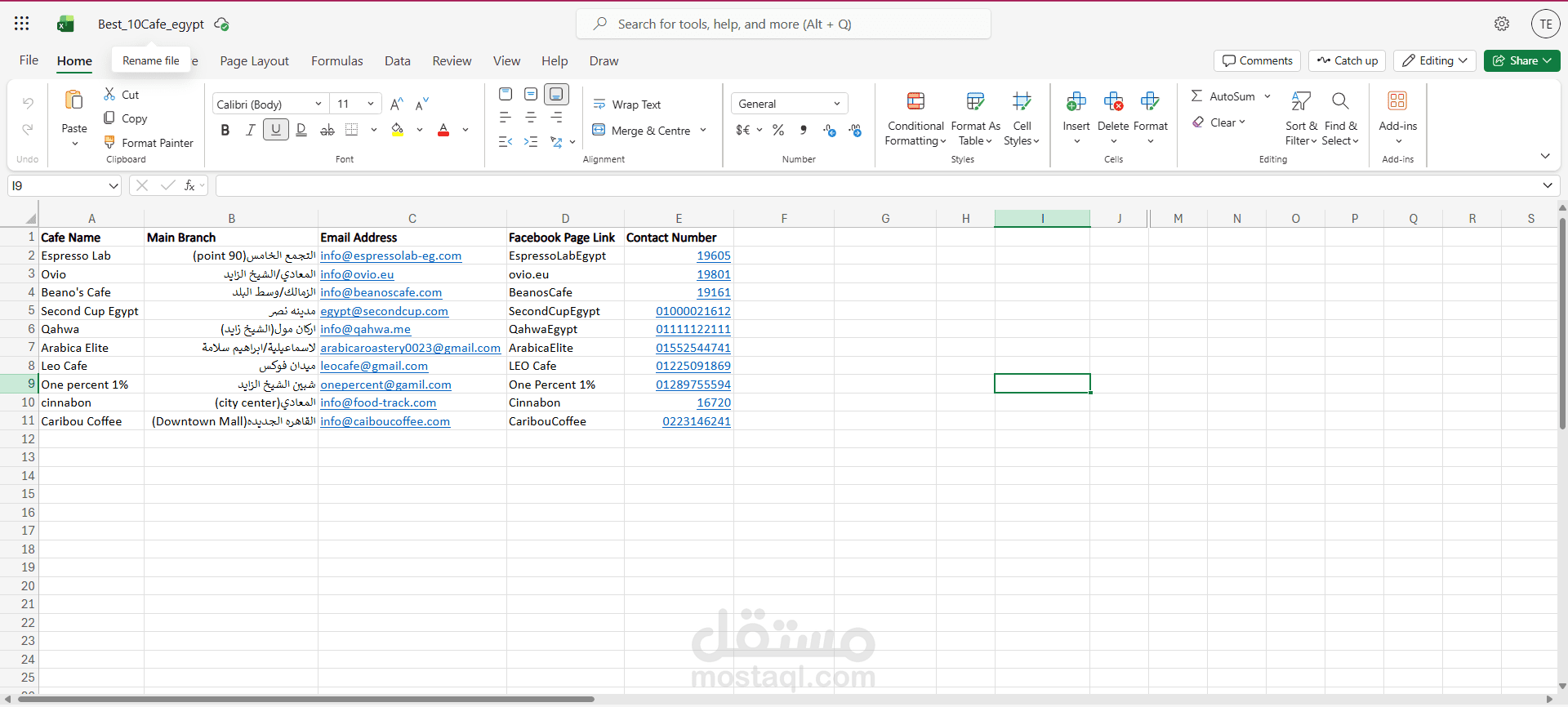Click the Catch up button

[1347, 60]
